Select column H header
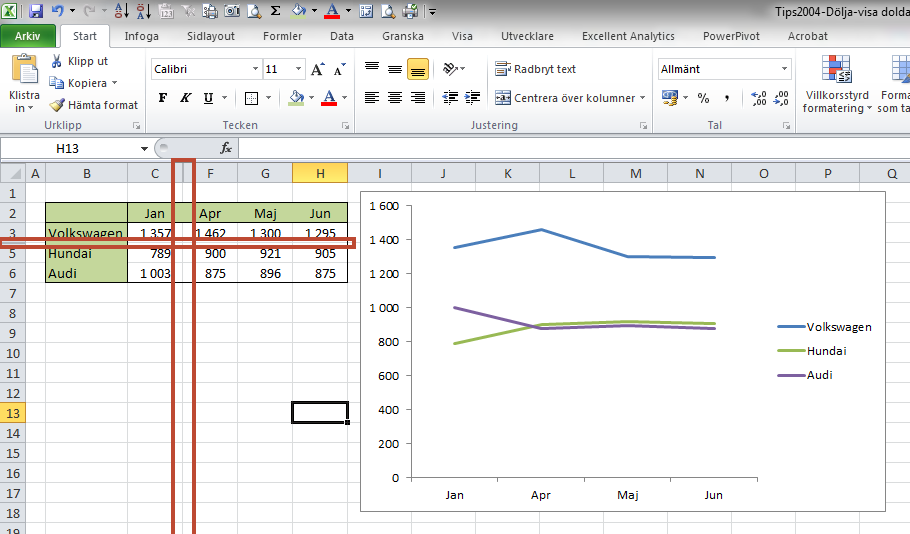Viewport: 910px width, 534px height. click(x=320, y=173)
